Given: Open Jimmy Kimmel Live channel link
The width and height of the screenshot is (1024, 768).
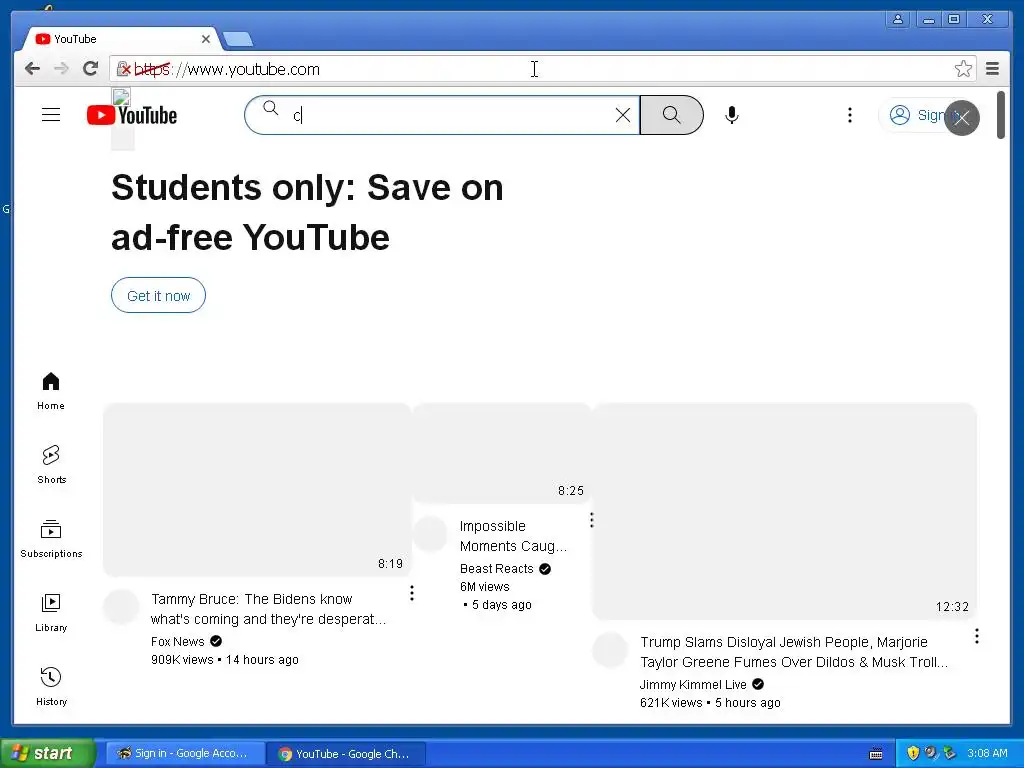Looking at the screenshot, I should 693,684.
